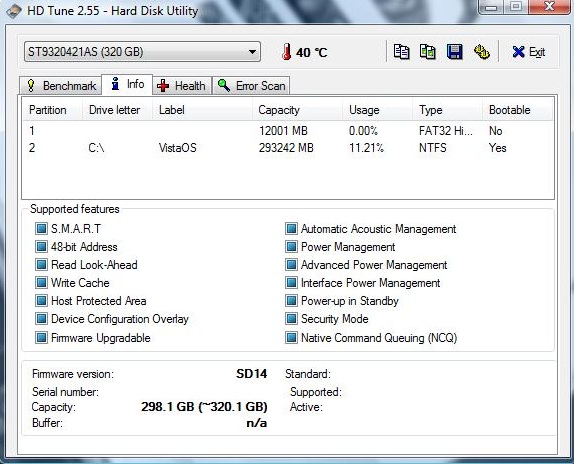Click the Security Mode checkbox
Screen dimensions: 574x464
pyautogui.click(x=291, y=319)
